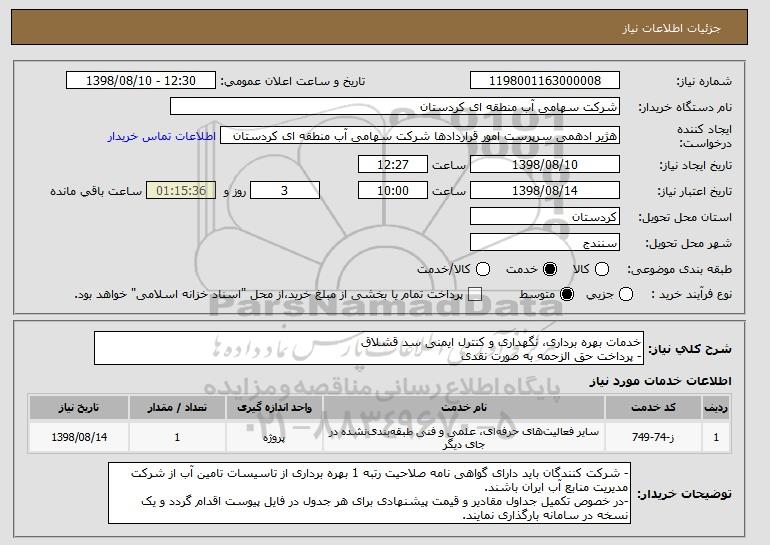The height and width of the screenshot is (545, 770).
Task: Click the request creator name field
Action: coord(420,136)
